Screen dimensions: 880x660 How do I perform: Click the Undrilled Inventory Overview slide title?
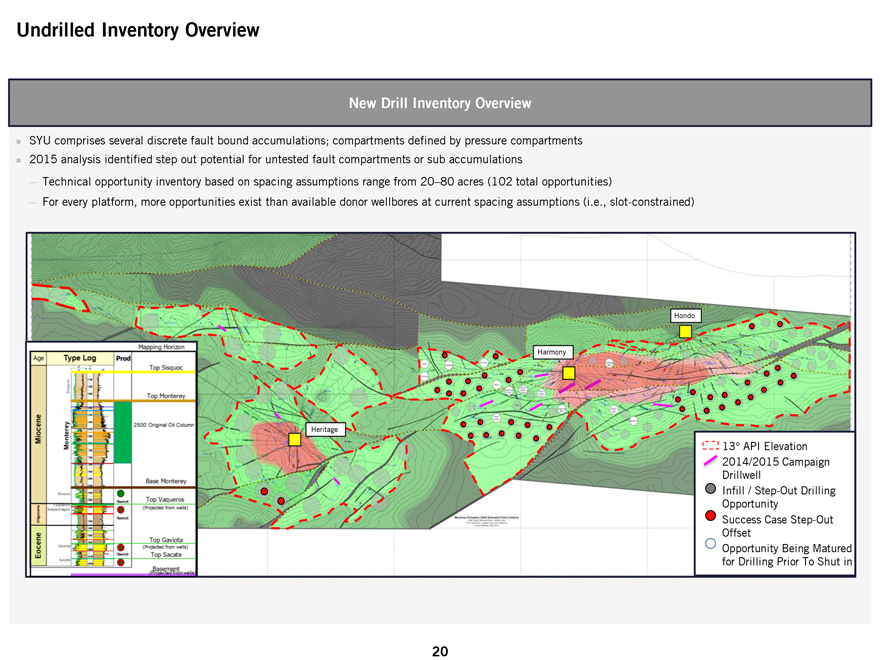coord(138,31)
